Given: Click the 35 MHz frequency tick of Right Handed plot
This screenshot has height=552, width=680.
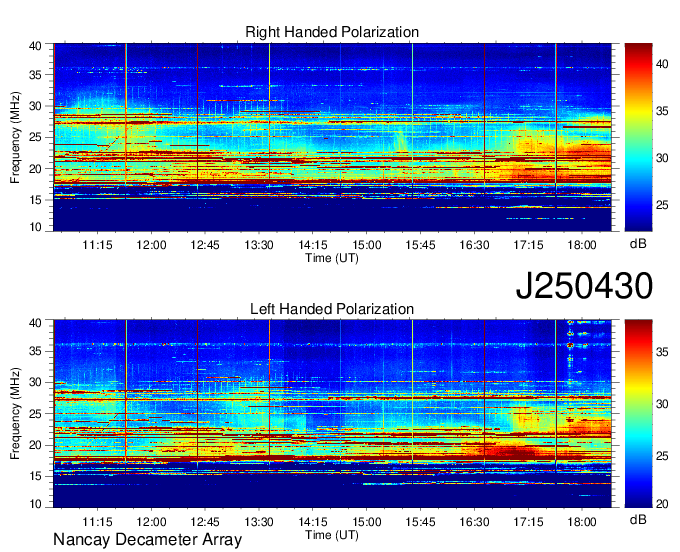Looking at the screenshot, I should pos(36,75).
